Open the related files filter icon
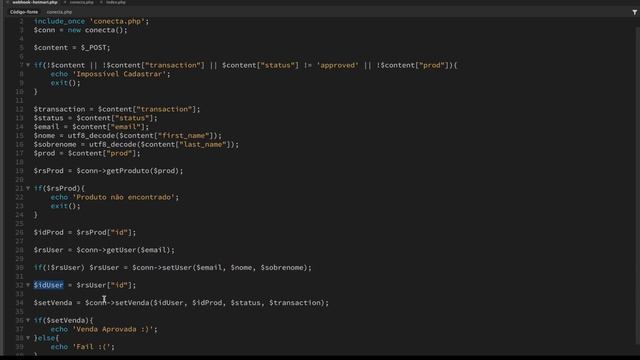 635,12
